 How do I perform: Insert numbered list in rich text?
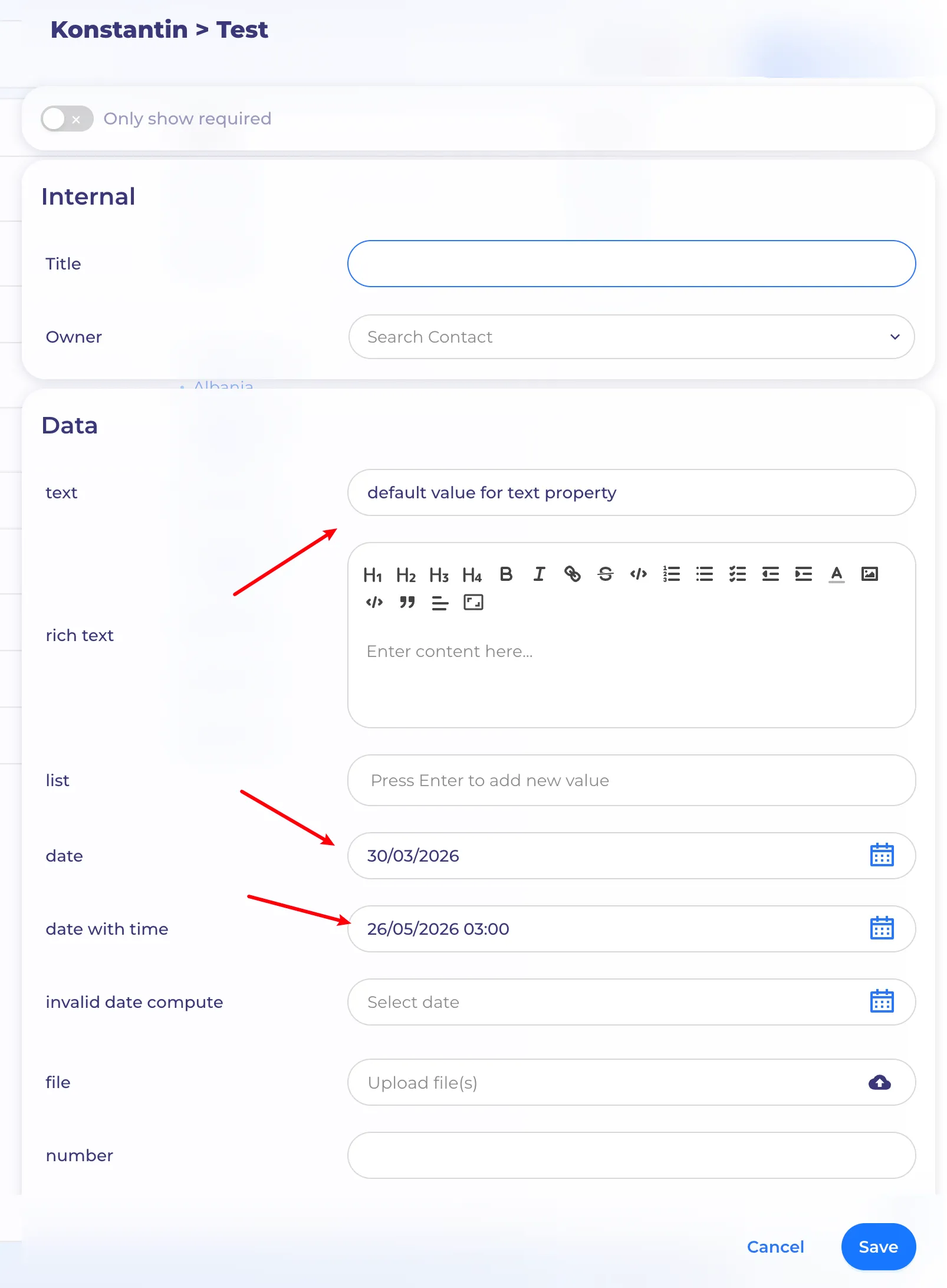(x=671, y=574)
